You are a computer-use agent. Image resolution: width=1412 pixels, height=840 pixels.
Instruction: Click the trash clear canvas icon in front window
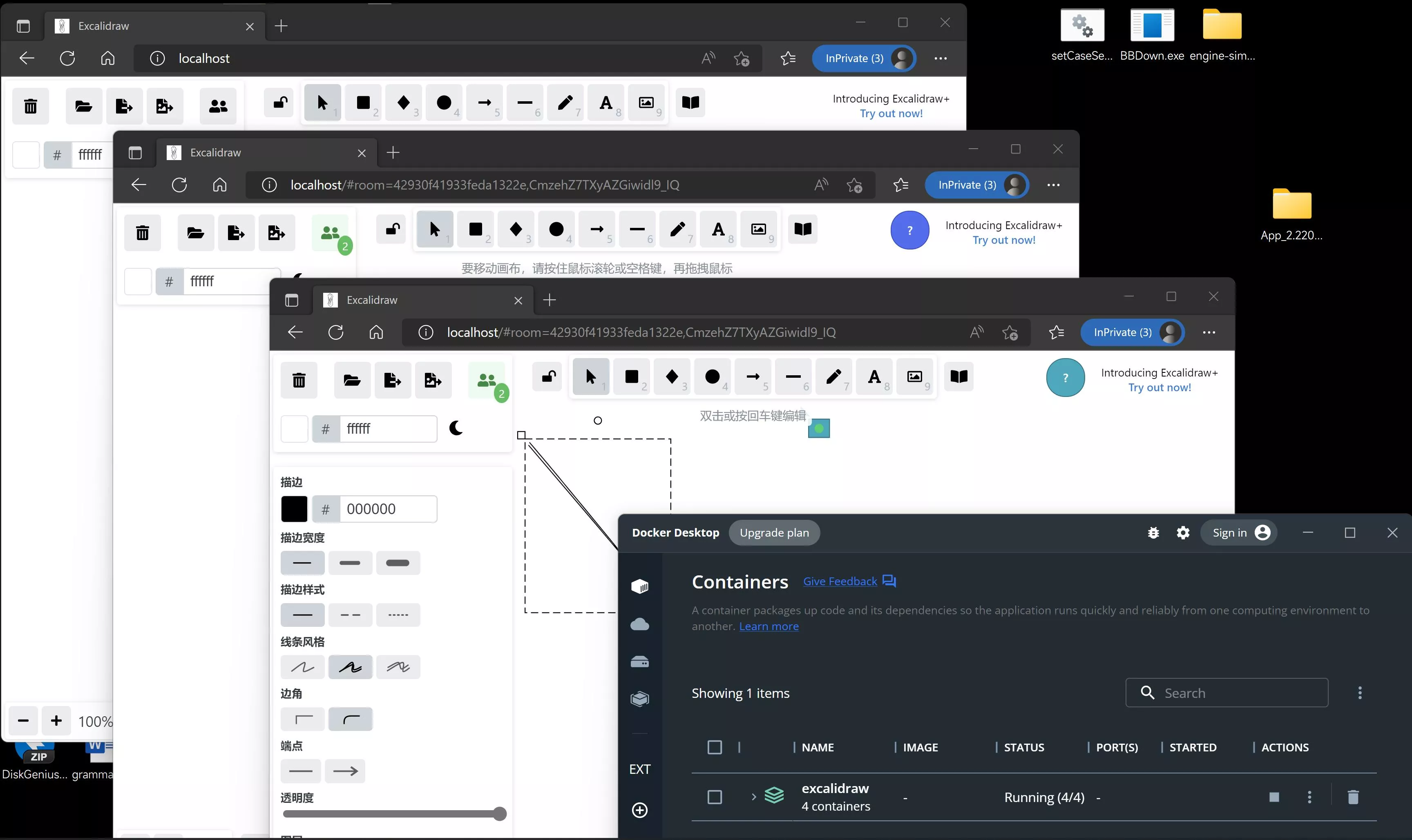[299, 380]
